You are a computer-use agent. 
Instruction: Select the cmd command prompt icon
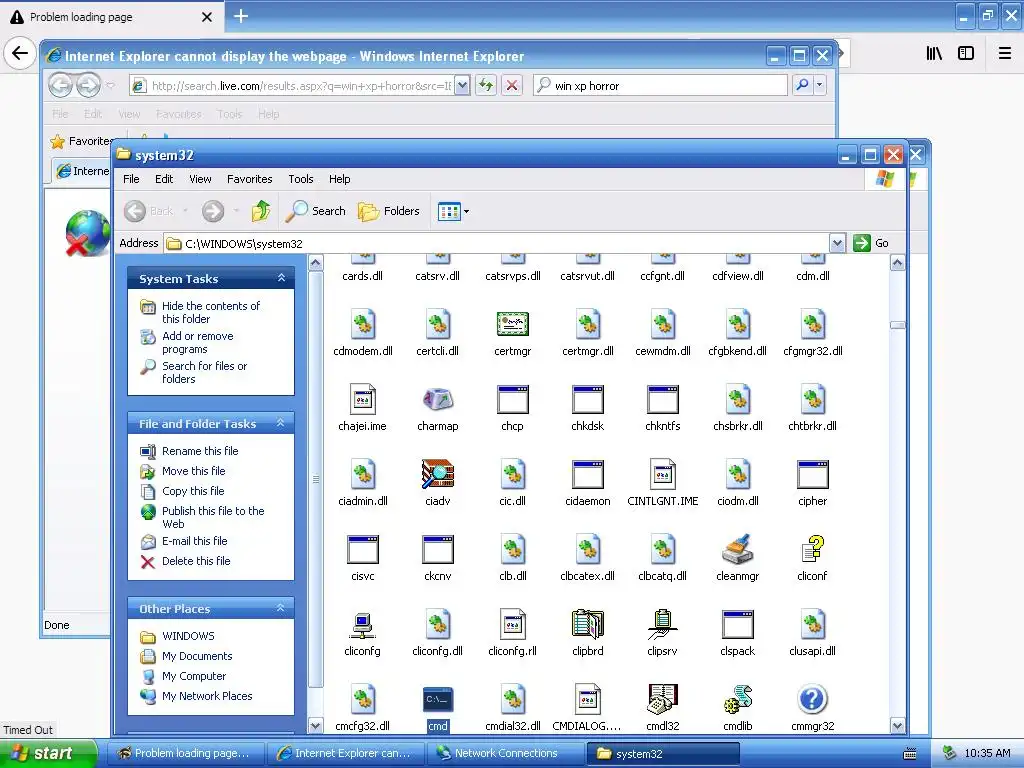tap(438, 699)
